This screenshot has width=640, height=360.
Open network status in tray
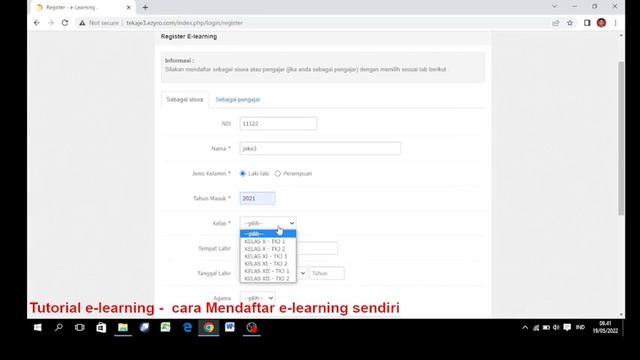[x=536, y=327]
